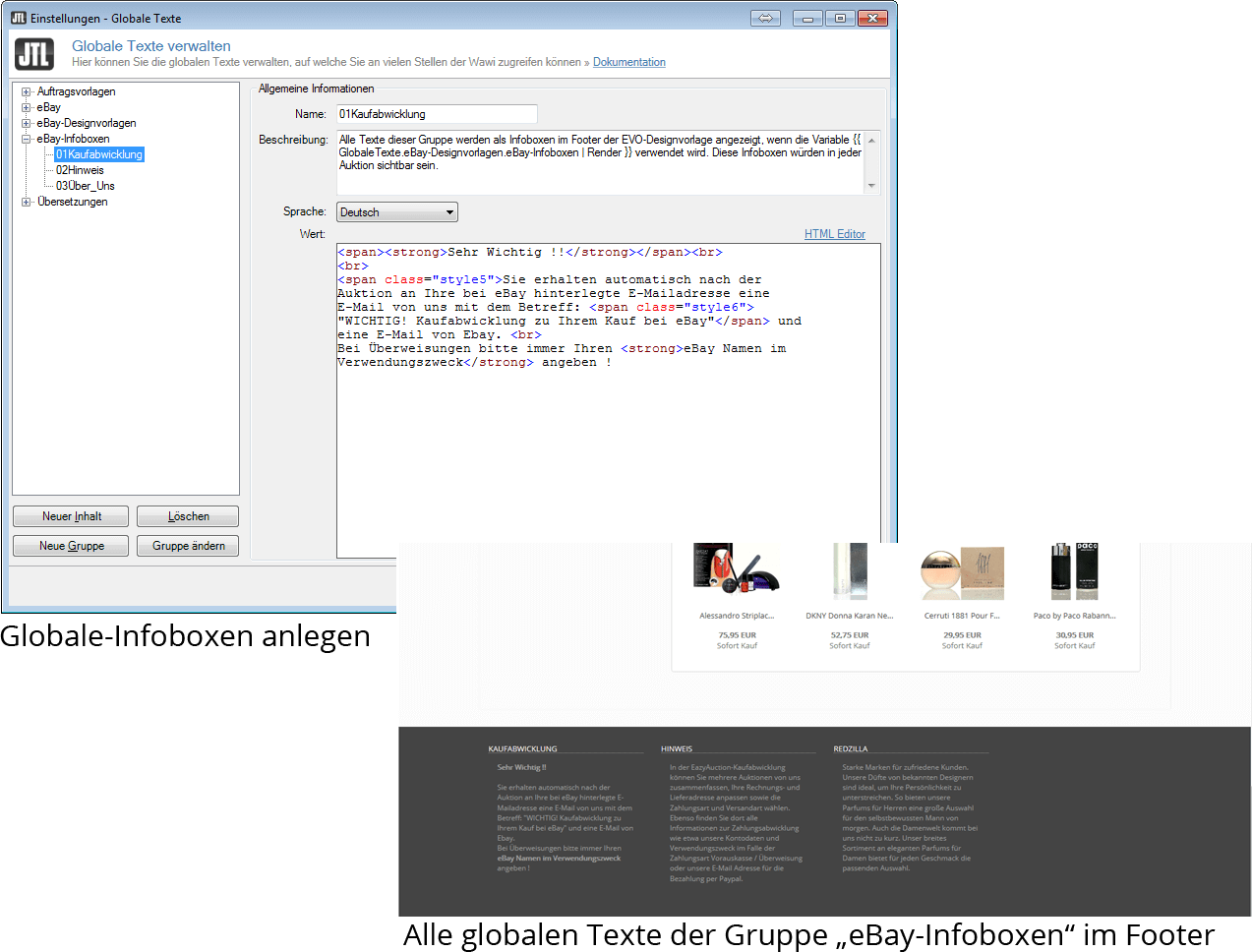Viewport: 1252px width, 952px height.
Task: Select the 03Über_Uns tree item
Action: point(86,186)
